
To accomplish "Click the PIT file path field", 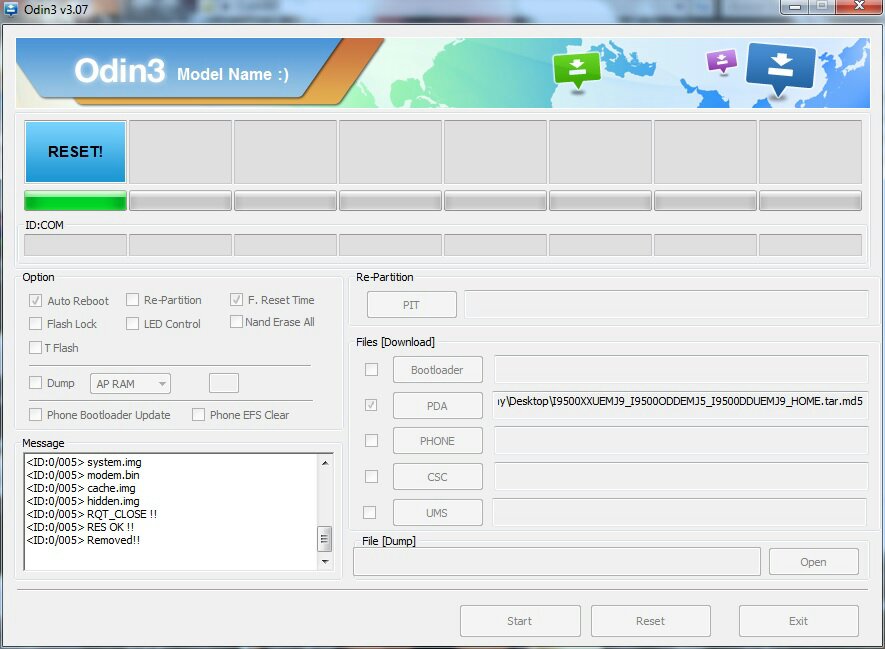I will [x=666, y=305].
